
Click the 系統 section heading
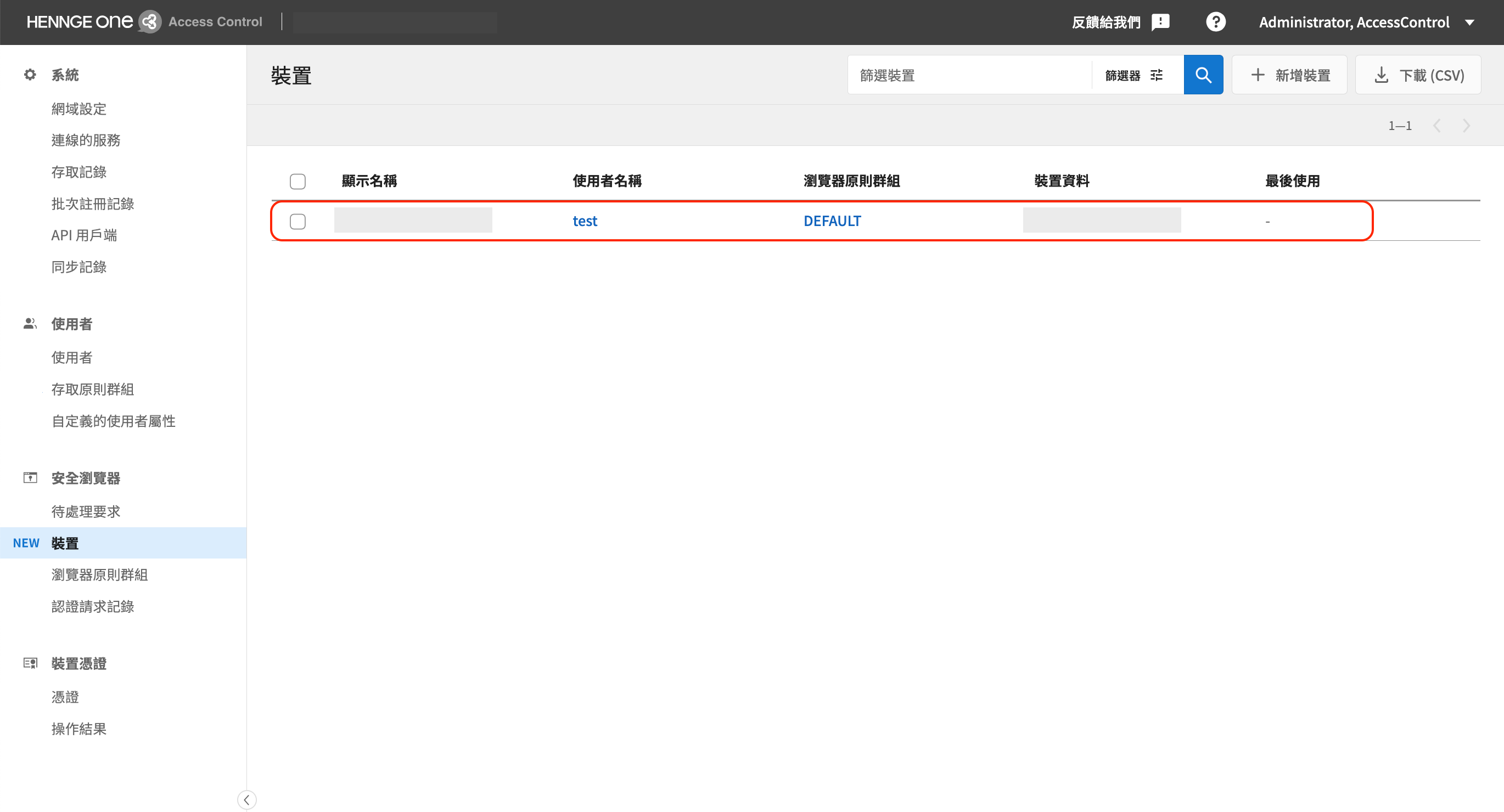[x=65, y=75]
